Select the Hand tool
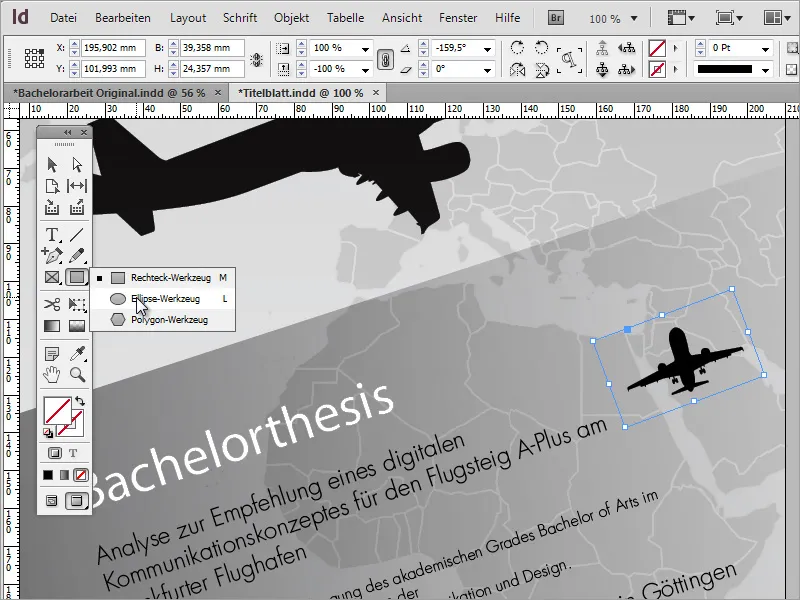The image size is (800, 600). 52,375
